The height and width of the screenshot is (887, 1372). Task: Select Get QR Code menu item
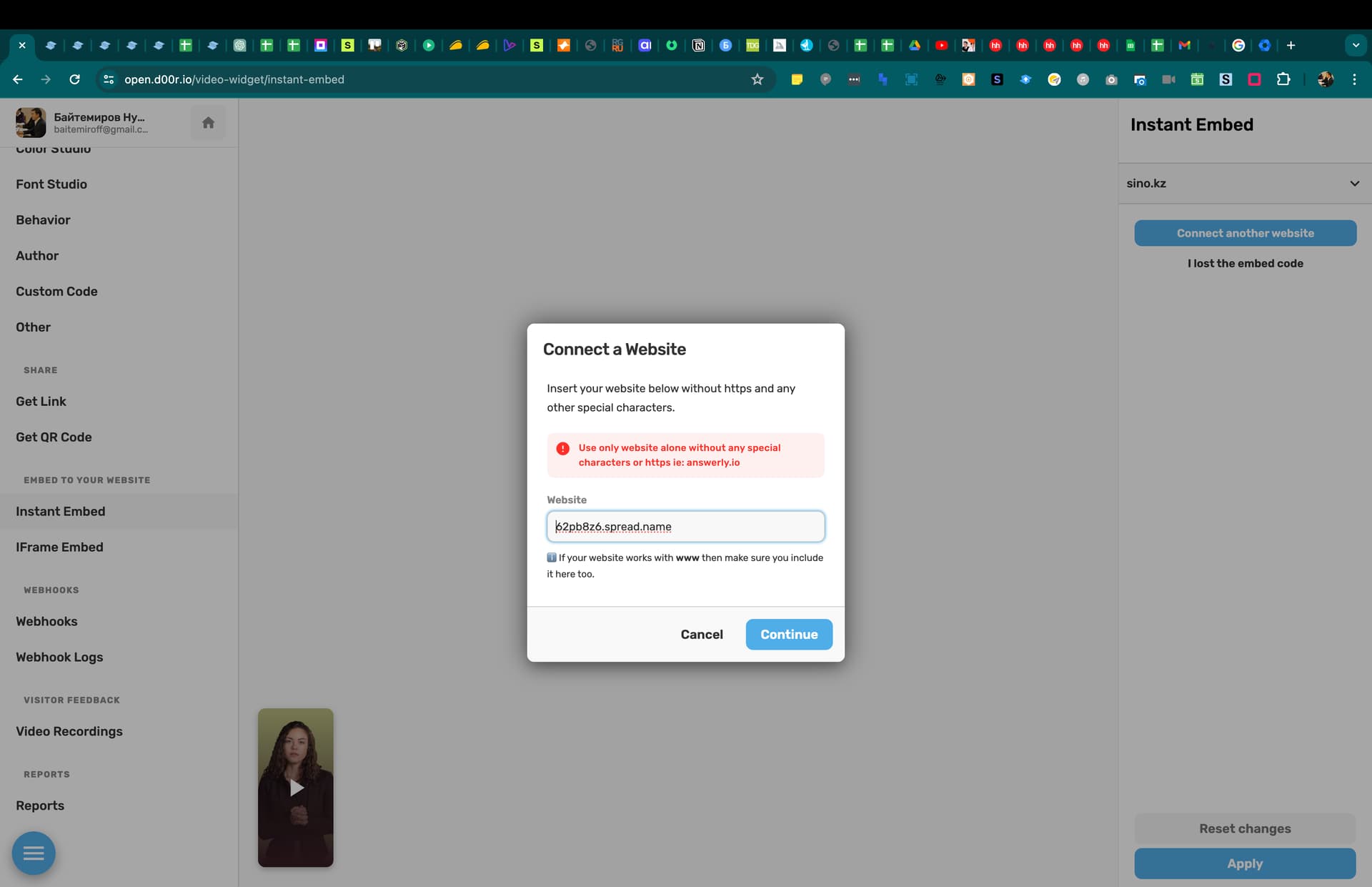point(54,437)
